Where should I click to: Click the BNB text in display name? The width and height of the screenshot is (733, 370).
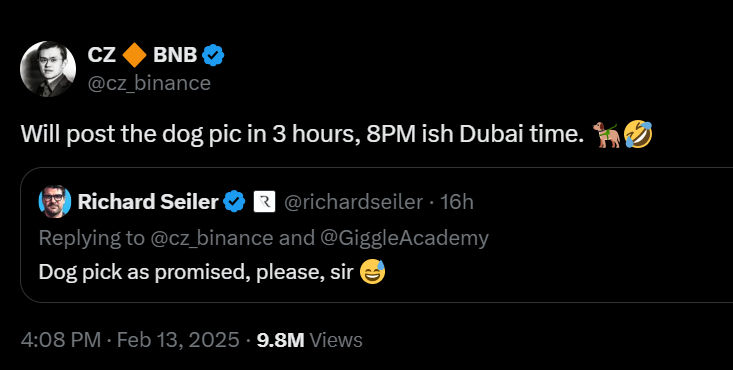click(x=175, y=55)
